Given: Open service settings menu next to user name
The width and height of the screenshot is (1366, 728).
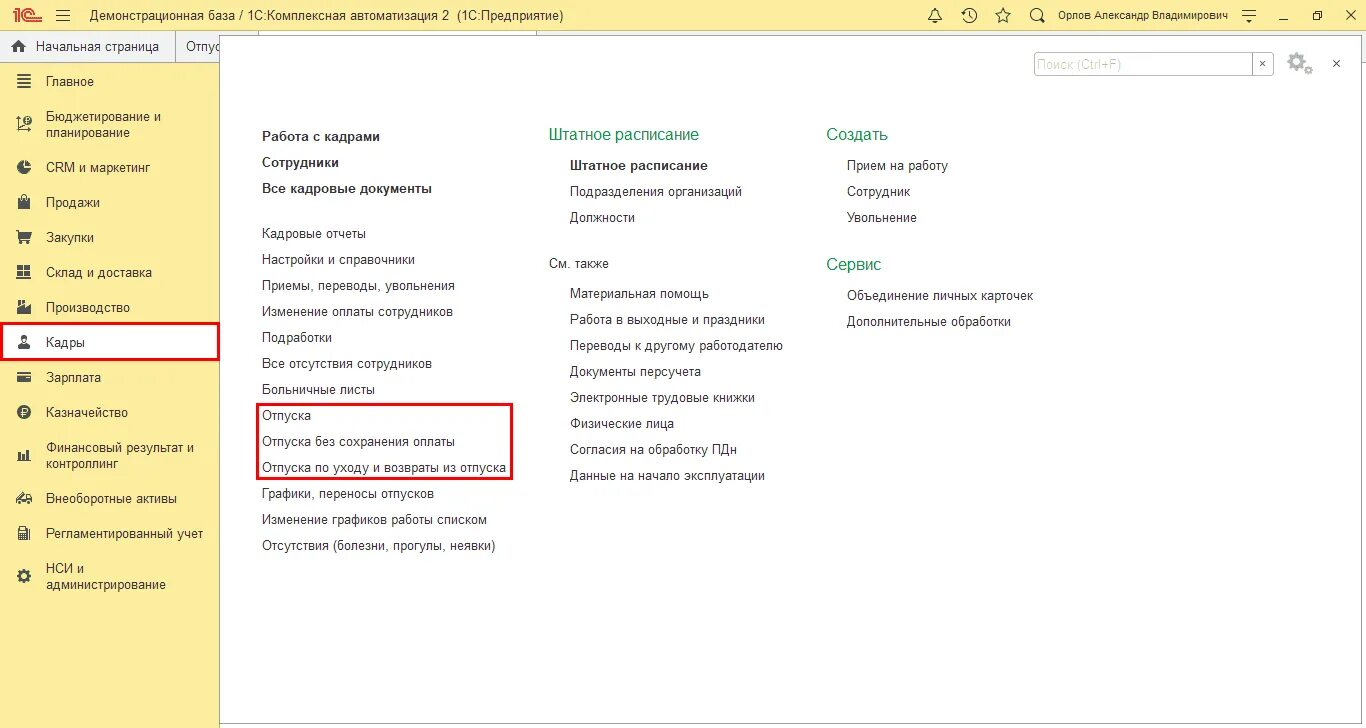Looking at the screenshot, I should [x=1249, y=16].
